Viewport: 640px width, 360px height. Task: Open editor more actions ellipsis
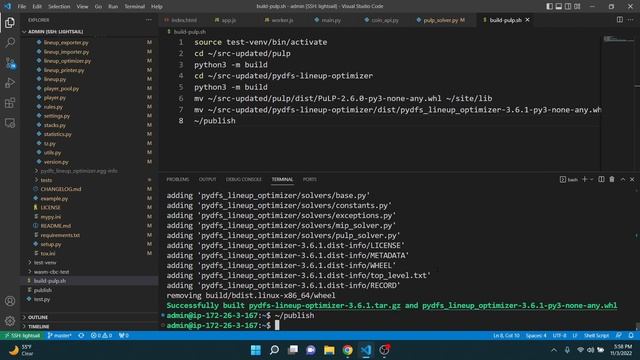pyautogui.click(x=631, y=20)
